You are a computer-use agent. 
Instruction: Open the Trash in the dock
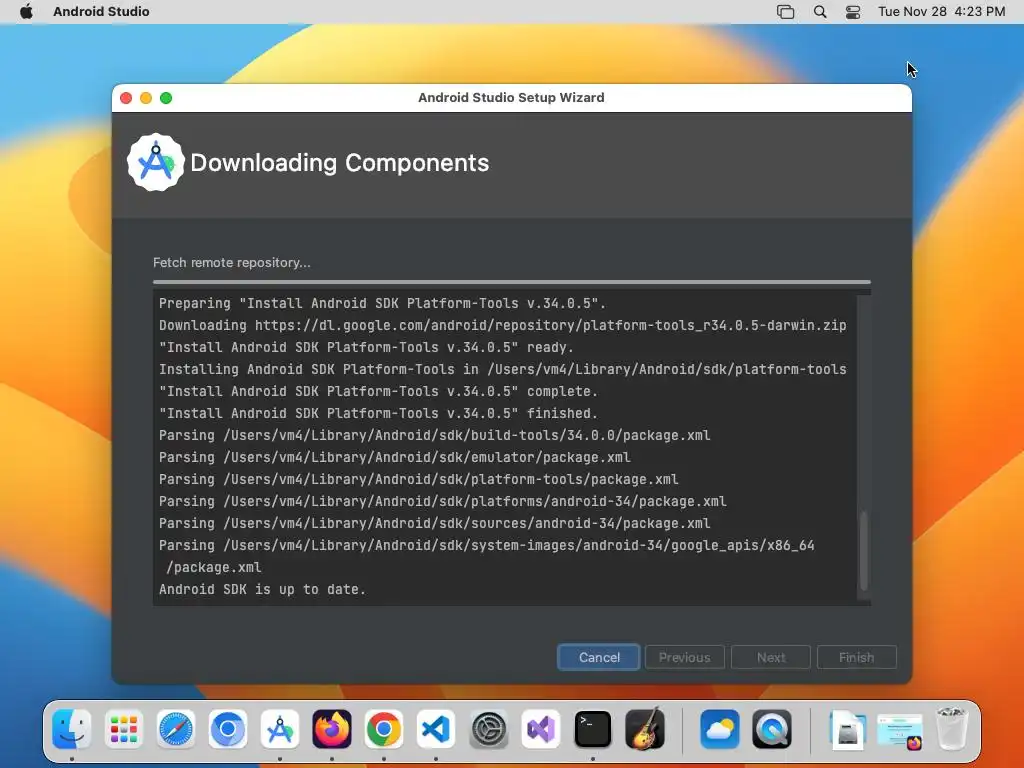(952, 729)
